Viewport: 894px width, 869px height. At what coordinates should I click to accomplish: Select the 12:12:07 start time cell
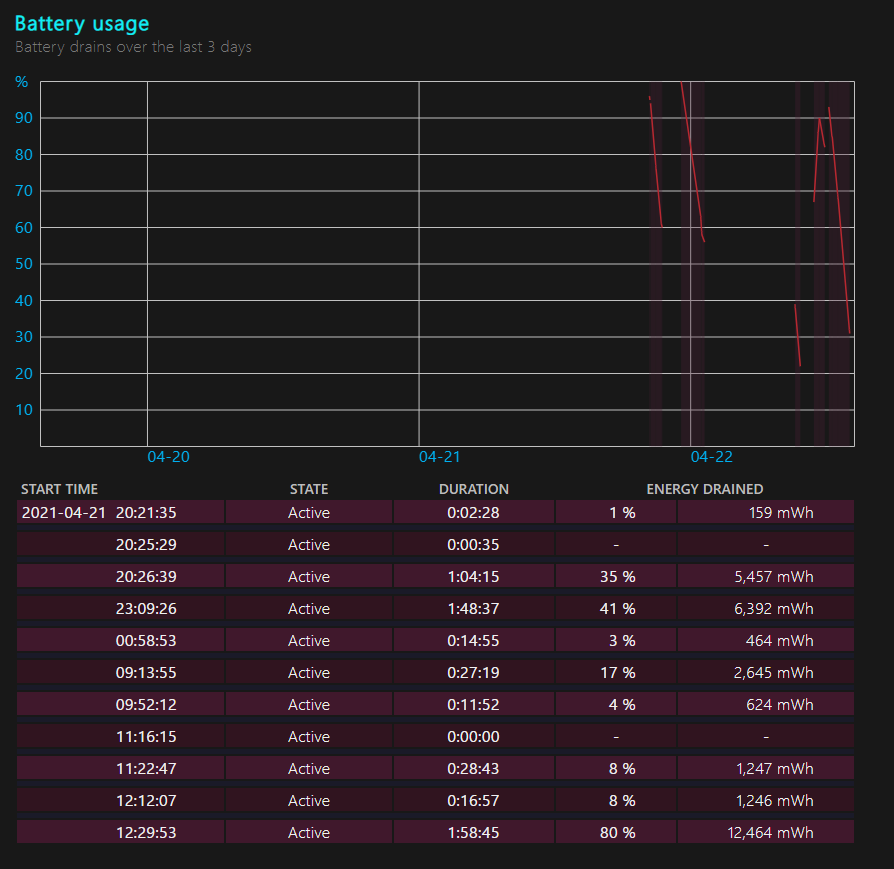120,799
